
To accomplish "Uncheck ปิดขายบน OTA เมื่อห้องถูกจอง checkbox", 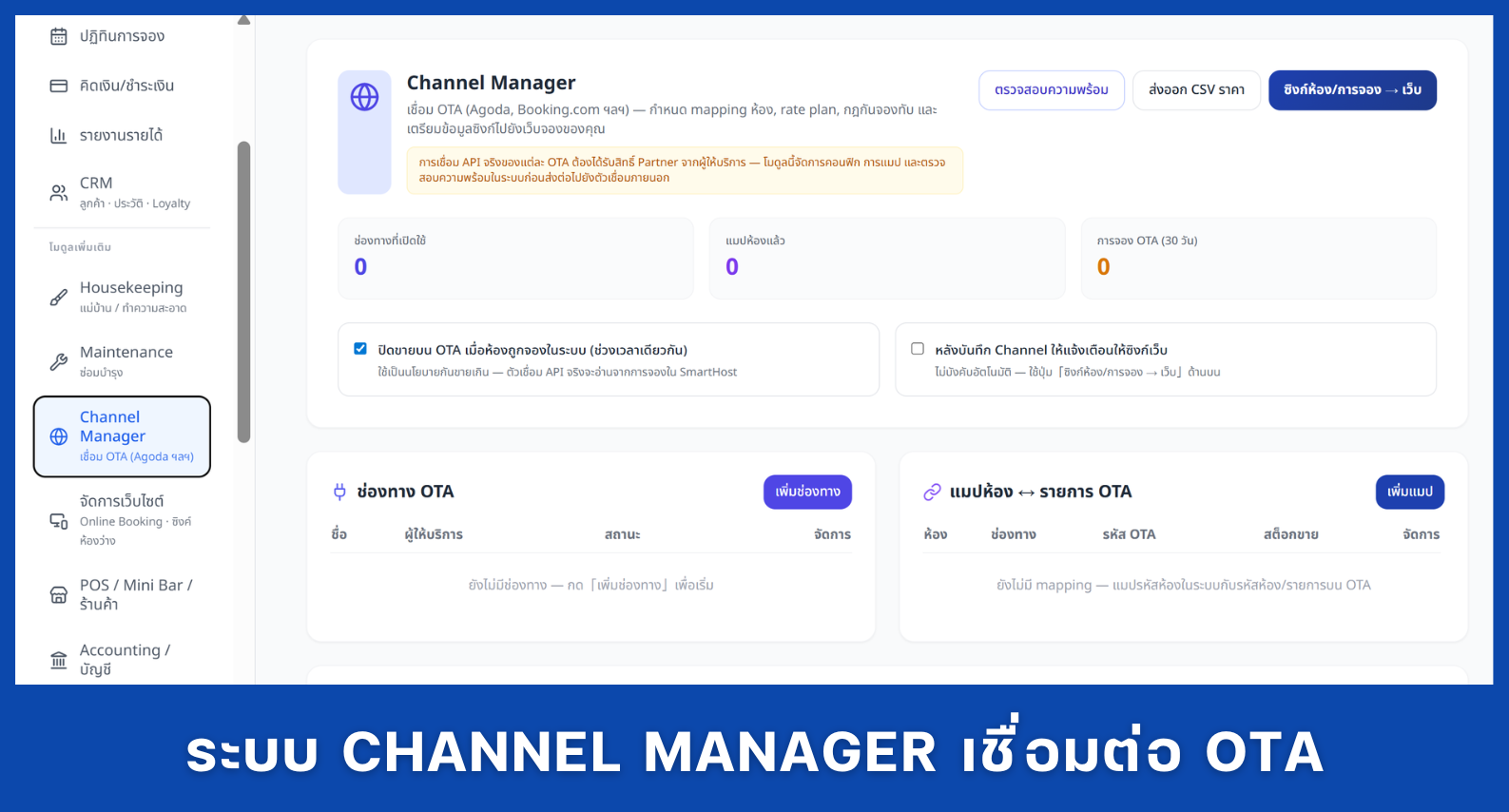I will pyautogui.click(x=360, y=349).
